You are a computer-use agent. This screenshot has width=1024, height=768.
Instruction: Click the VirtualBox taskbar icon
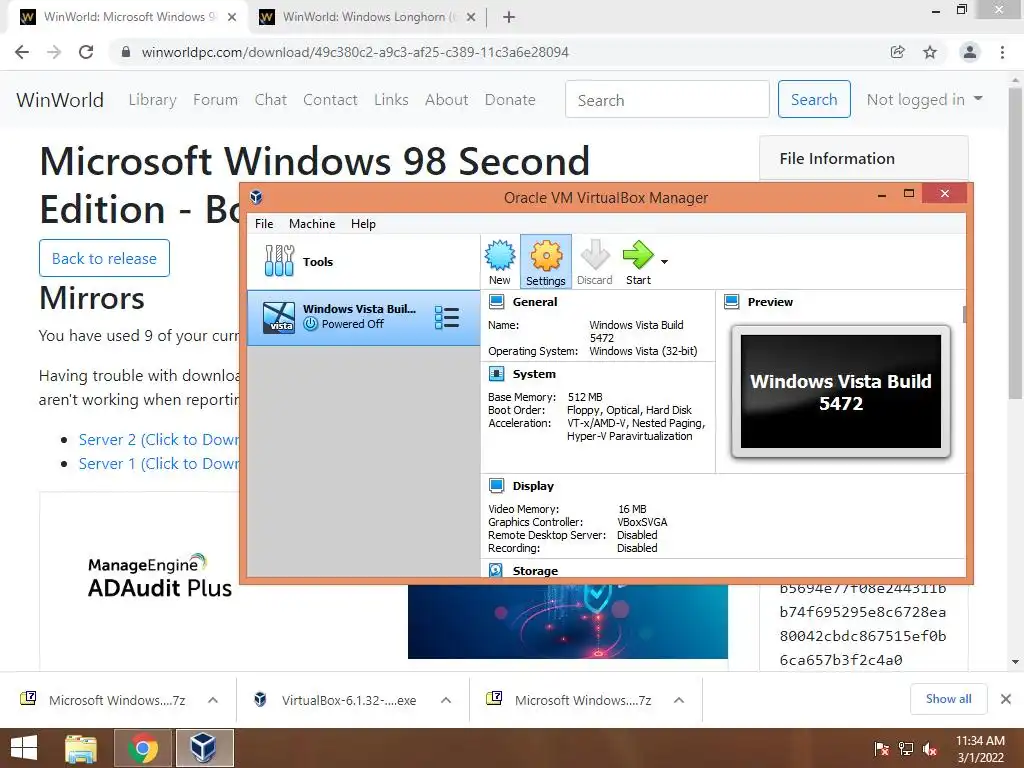(x=204, y=748)
